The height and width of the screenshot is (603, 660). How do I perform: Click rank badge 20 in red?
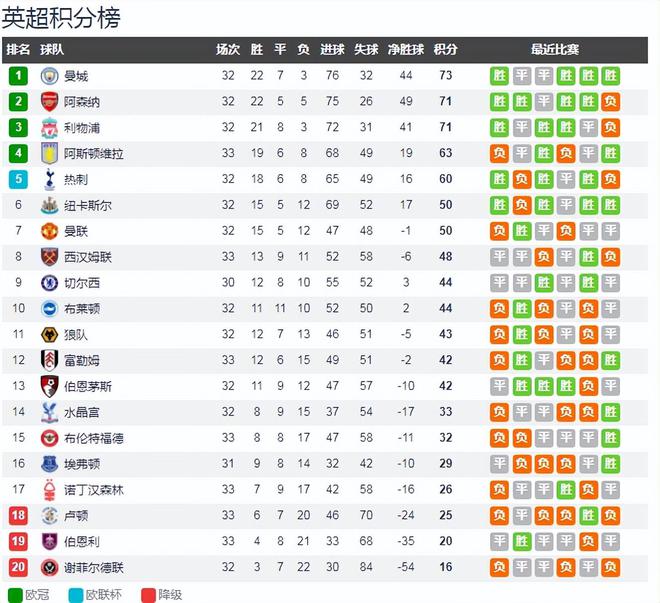click(x=18, y=567)
